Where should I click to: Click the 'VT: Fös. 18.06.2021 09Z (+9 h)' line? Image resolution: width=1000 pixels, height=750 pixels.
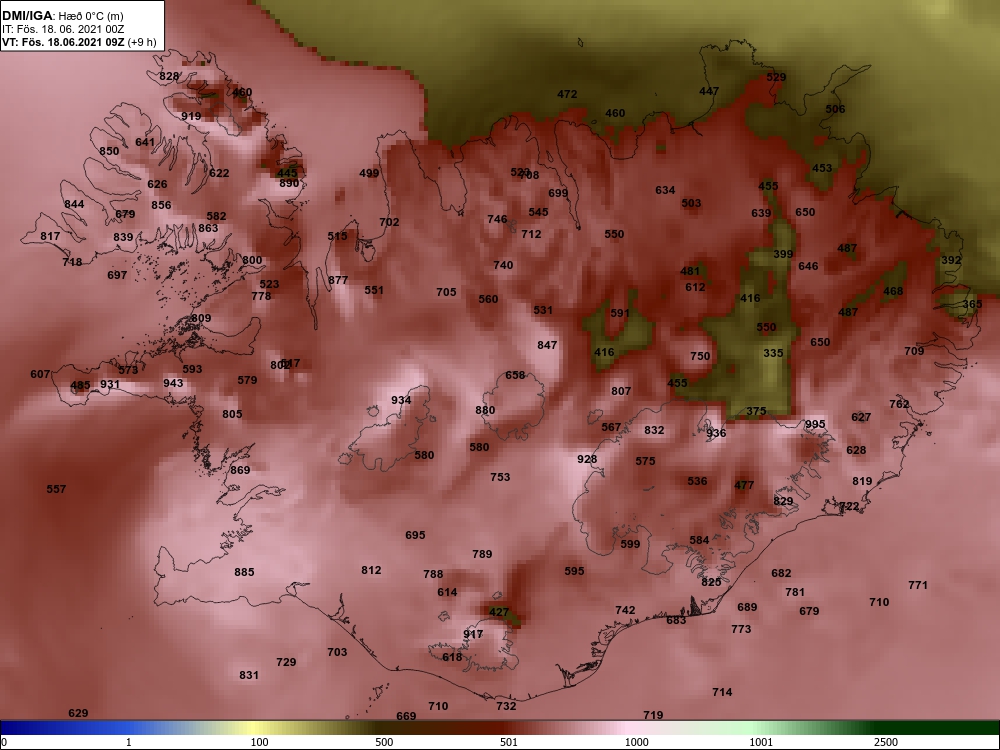coord(79,42)
